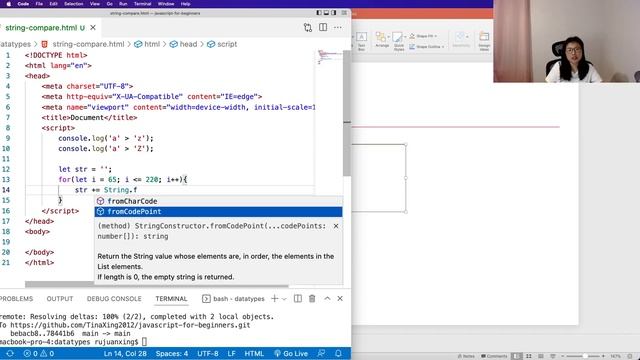Toggle the secondary sidebar layout icon
This screenshot has width=640, height=360.
[x=333, y=13]
